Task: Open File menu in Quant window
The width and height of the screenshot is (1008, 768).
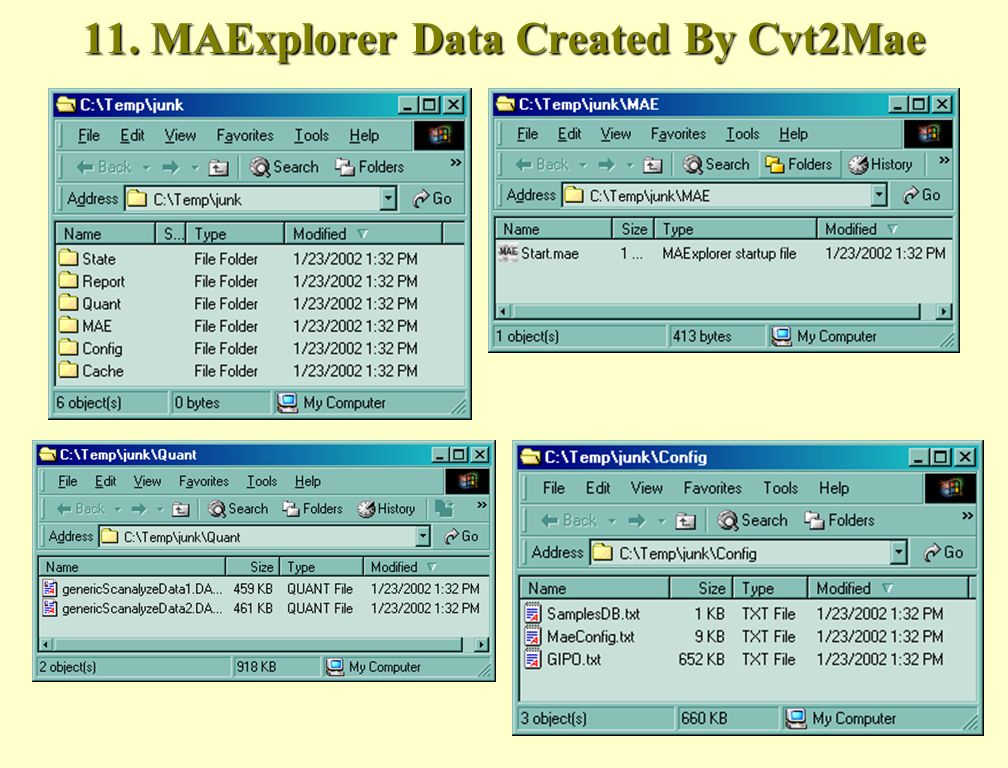Action: (68, 481)
